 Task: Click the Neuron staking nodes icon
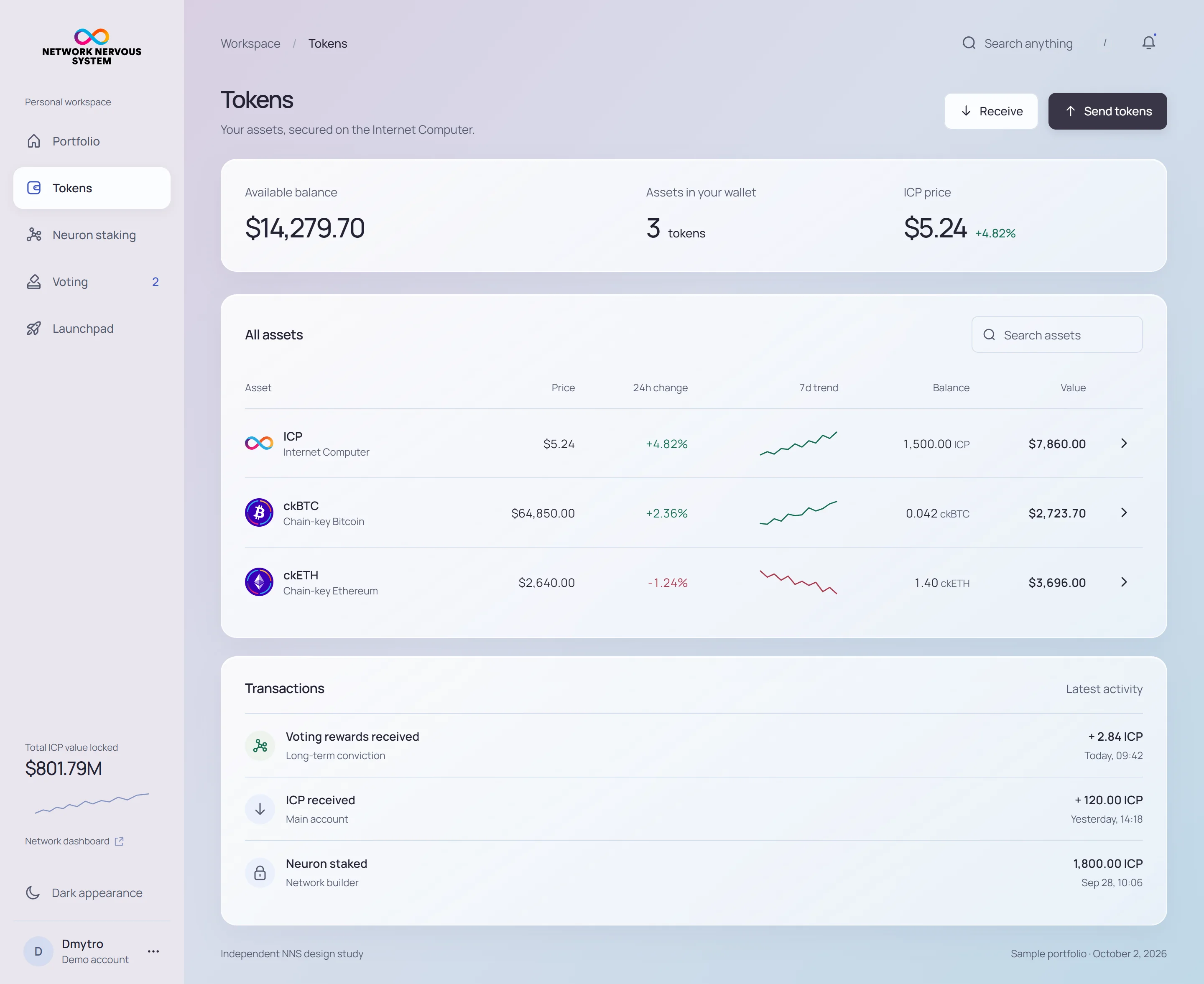coord(34,235)
